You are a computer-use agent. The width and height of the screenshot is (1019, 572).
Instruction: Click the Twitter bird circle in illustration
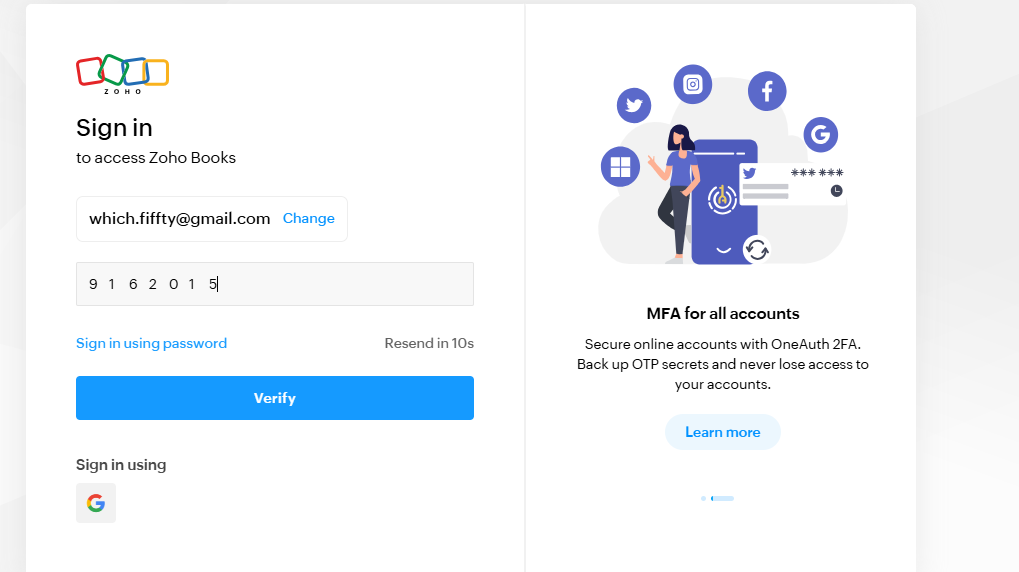coord(633,104)
